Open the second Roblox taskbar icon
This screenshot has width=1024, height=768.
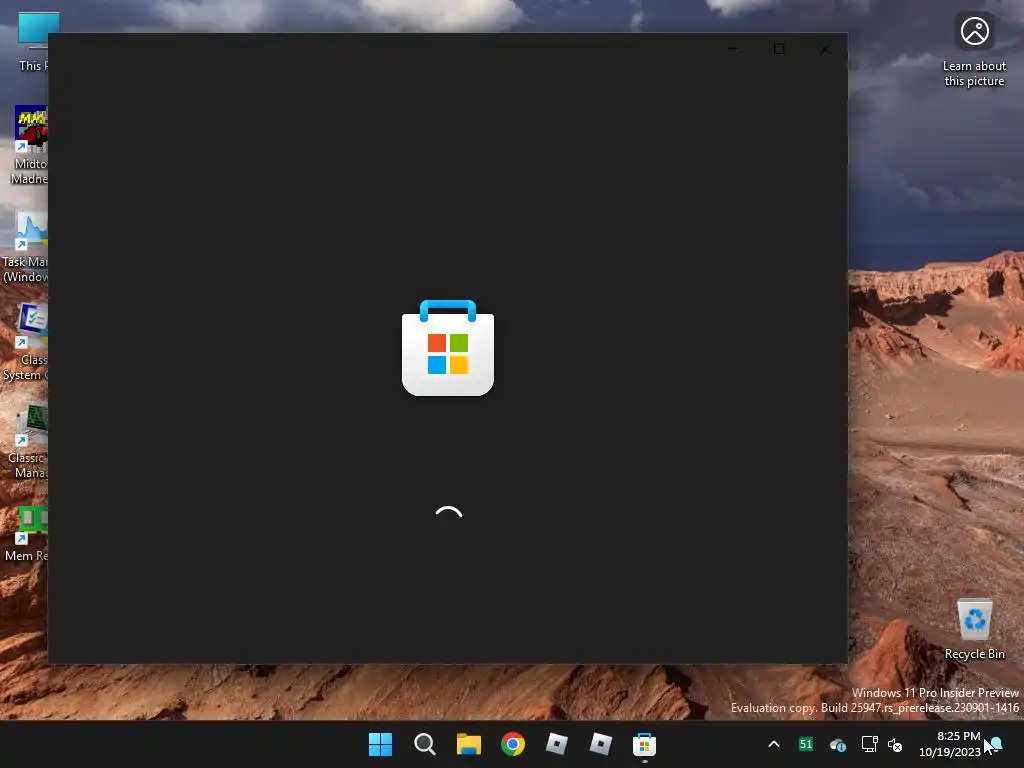[600, 744]
